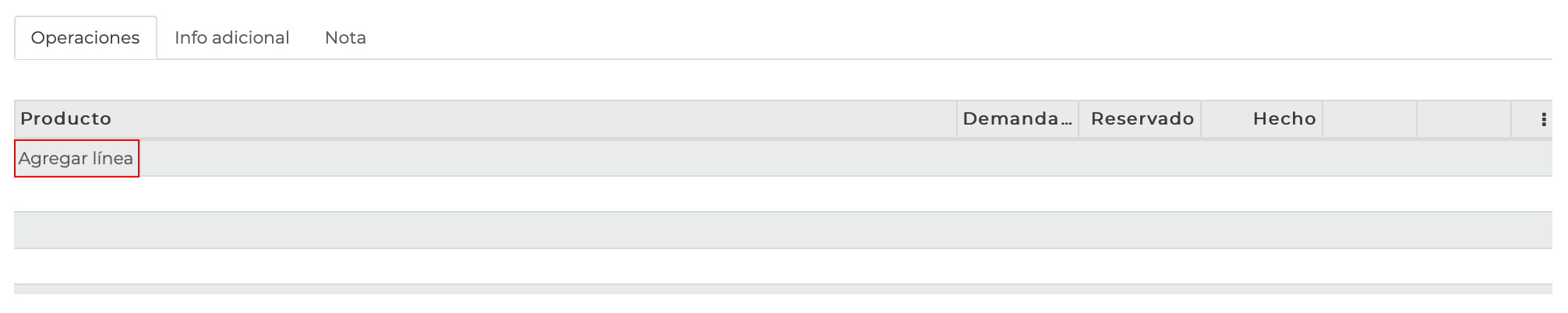
Task: Click the last full empty white row
Action: pos(779,266)
